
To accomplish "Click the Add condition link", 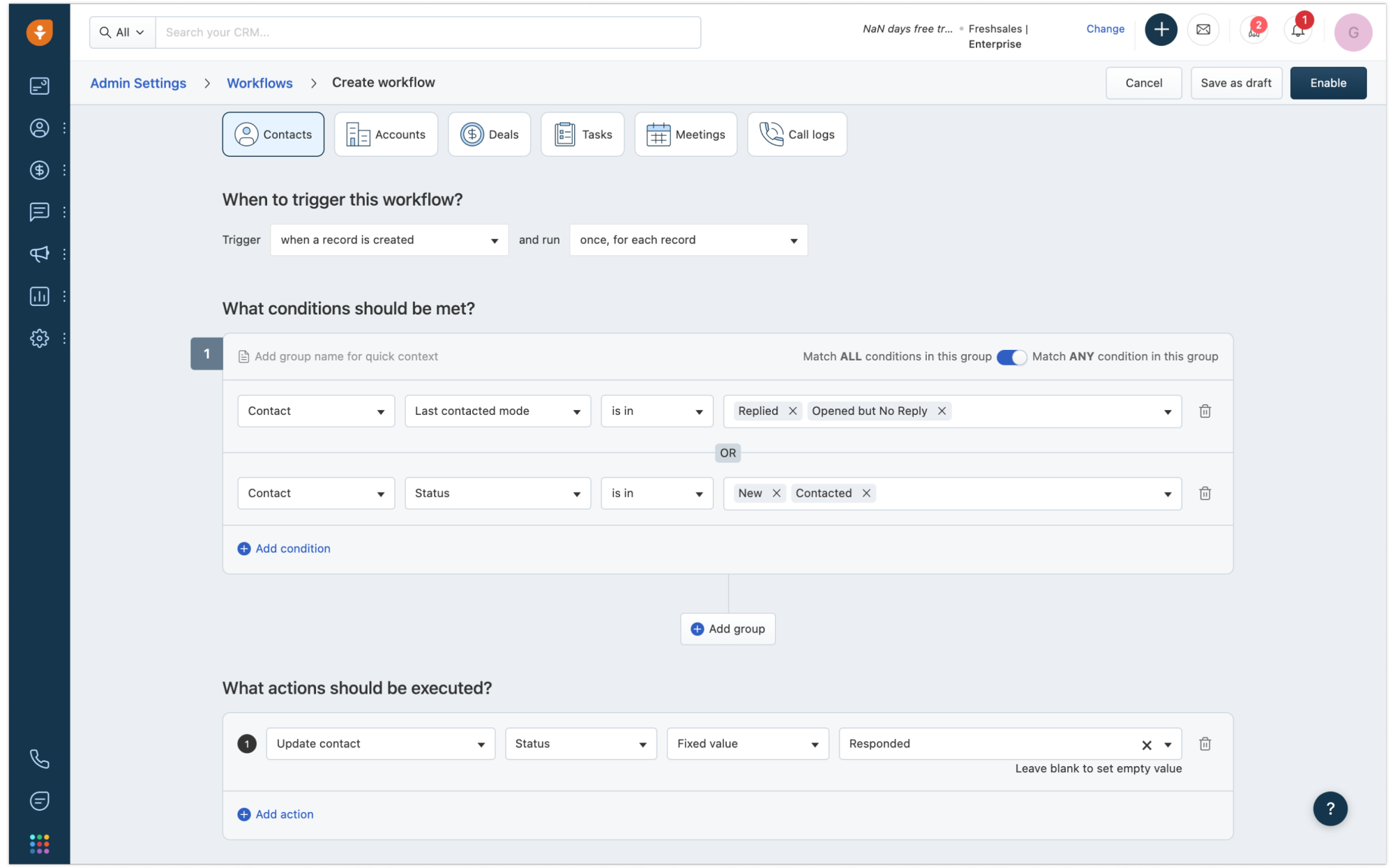I will [283, 549].
